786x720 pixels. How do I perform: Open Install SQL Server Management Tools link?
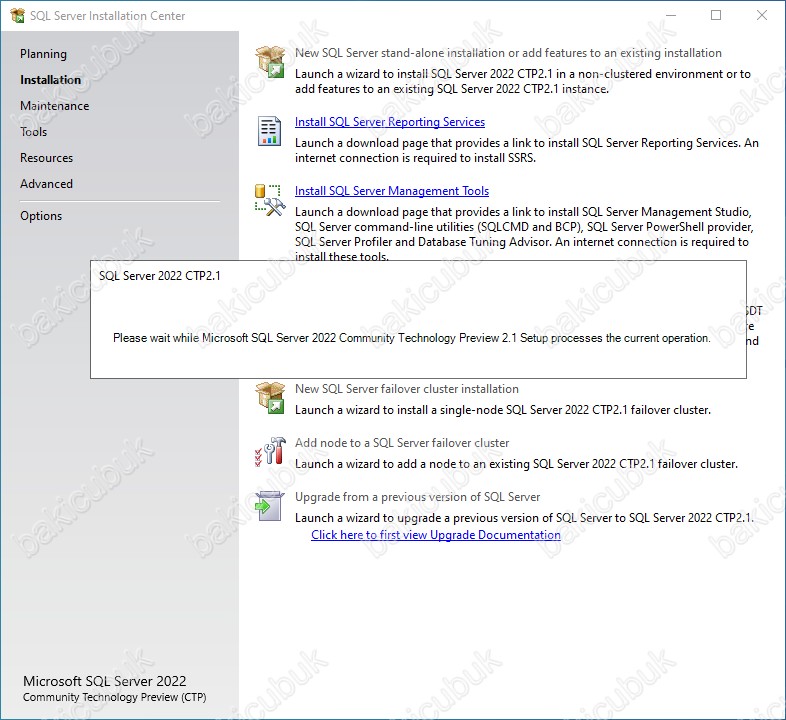click(x=392, y=191)
